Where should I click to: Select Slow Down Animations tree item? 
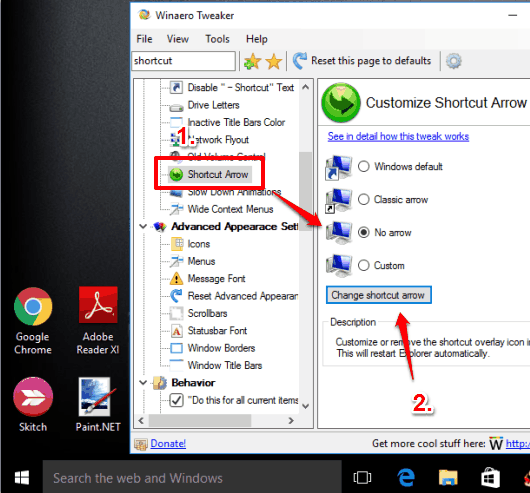[234, 192]
